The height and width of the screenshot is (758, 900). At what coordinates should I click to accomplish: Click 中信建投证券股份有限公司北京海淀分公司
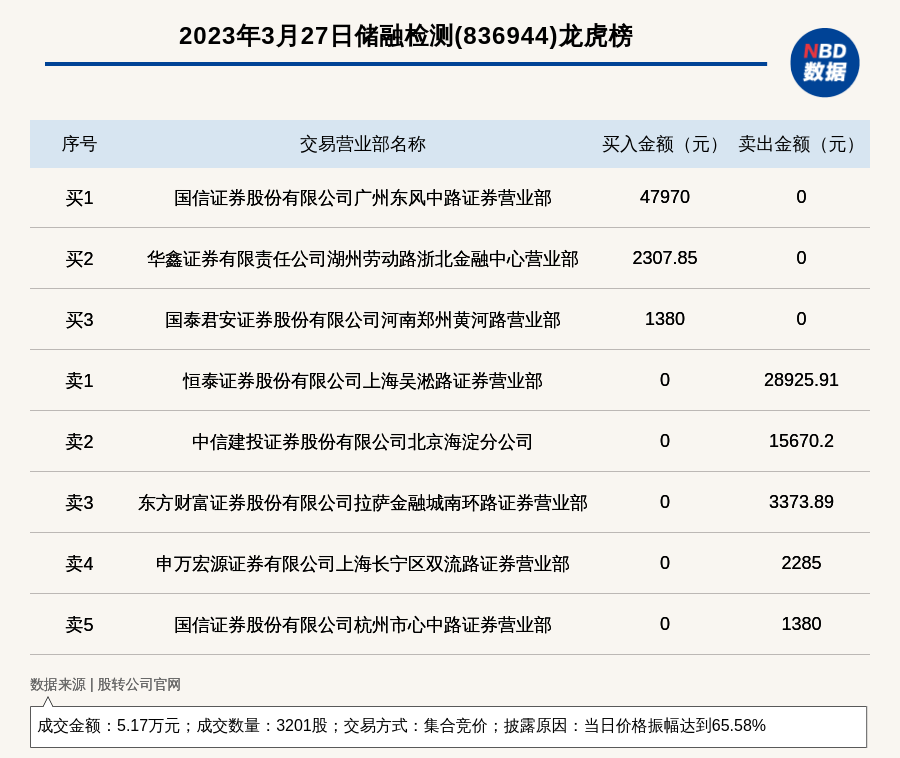(363, 442)
